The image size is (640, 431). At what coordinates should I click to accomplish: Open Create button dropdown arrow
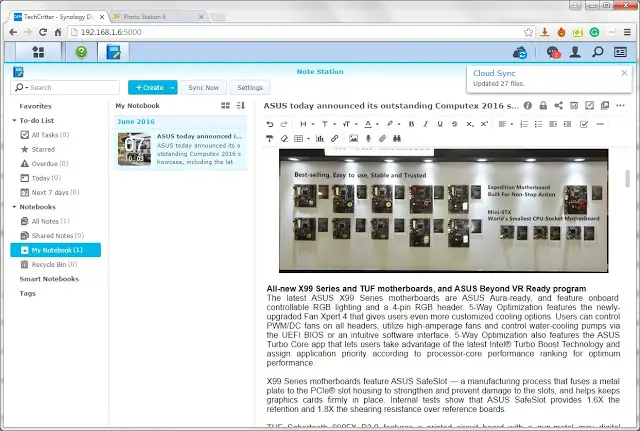tap(173, 87)
